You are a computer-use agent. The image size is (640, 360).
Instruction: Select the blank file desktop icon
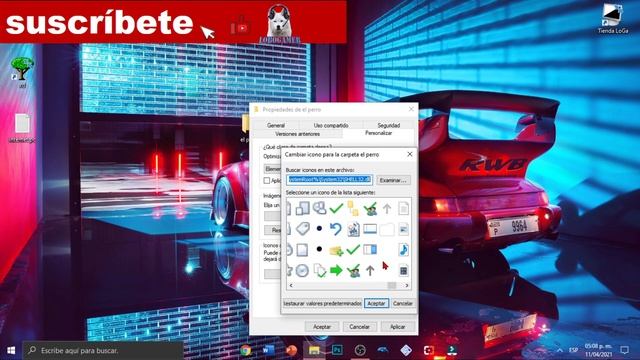pos(22,128)
